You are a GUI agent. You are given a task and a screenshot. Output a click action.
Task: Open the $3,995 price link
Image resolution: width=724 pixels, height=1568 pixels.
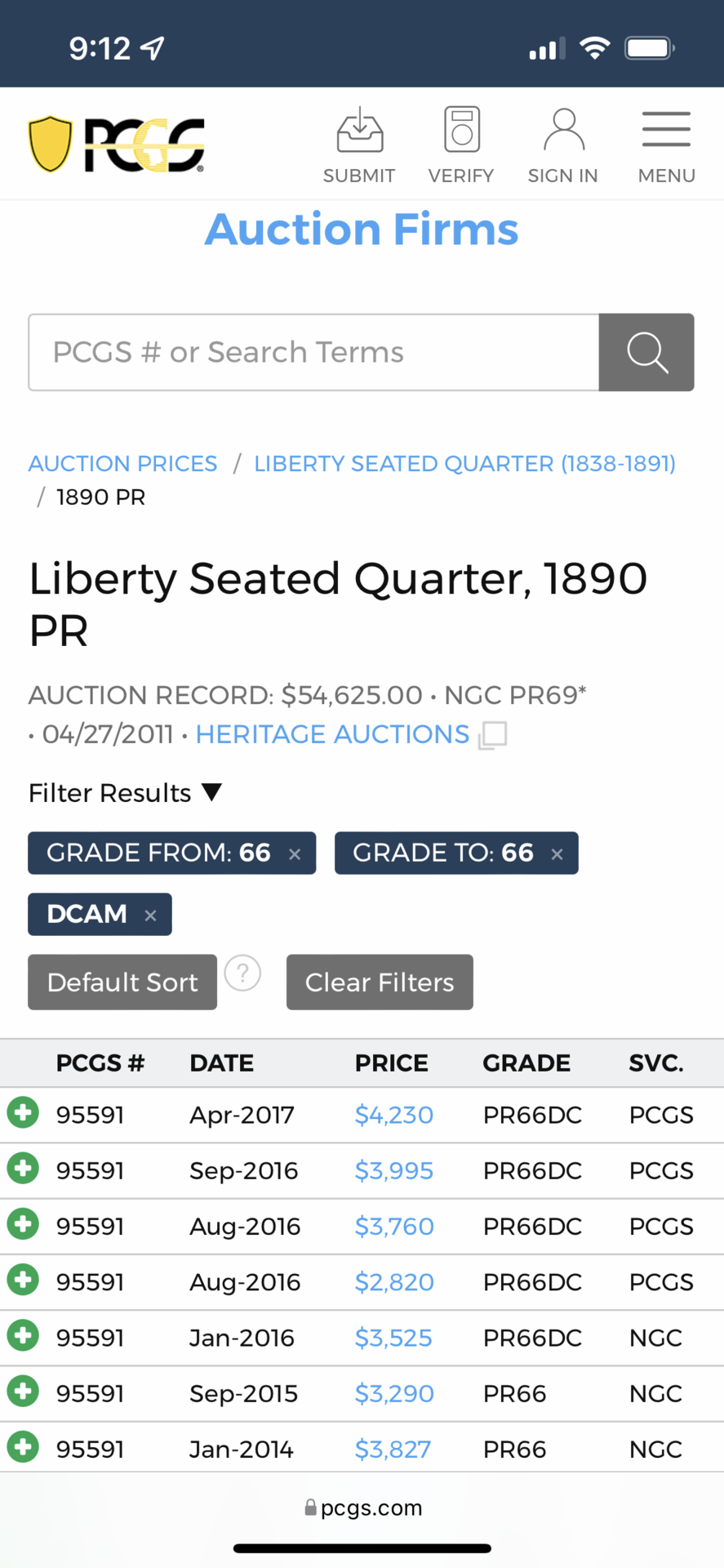(394, 1171)
